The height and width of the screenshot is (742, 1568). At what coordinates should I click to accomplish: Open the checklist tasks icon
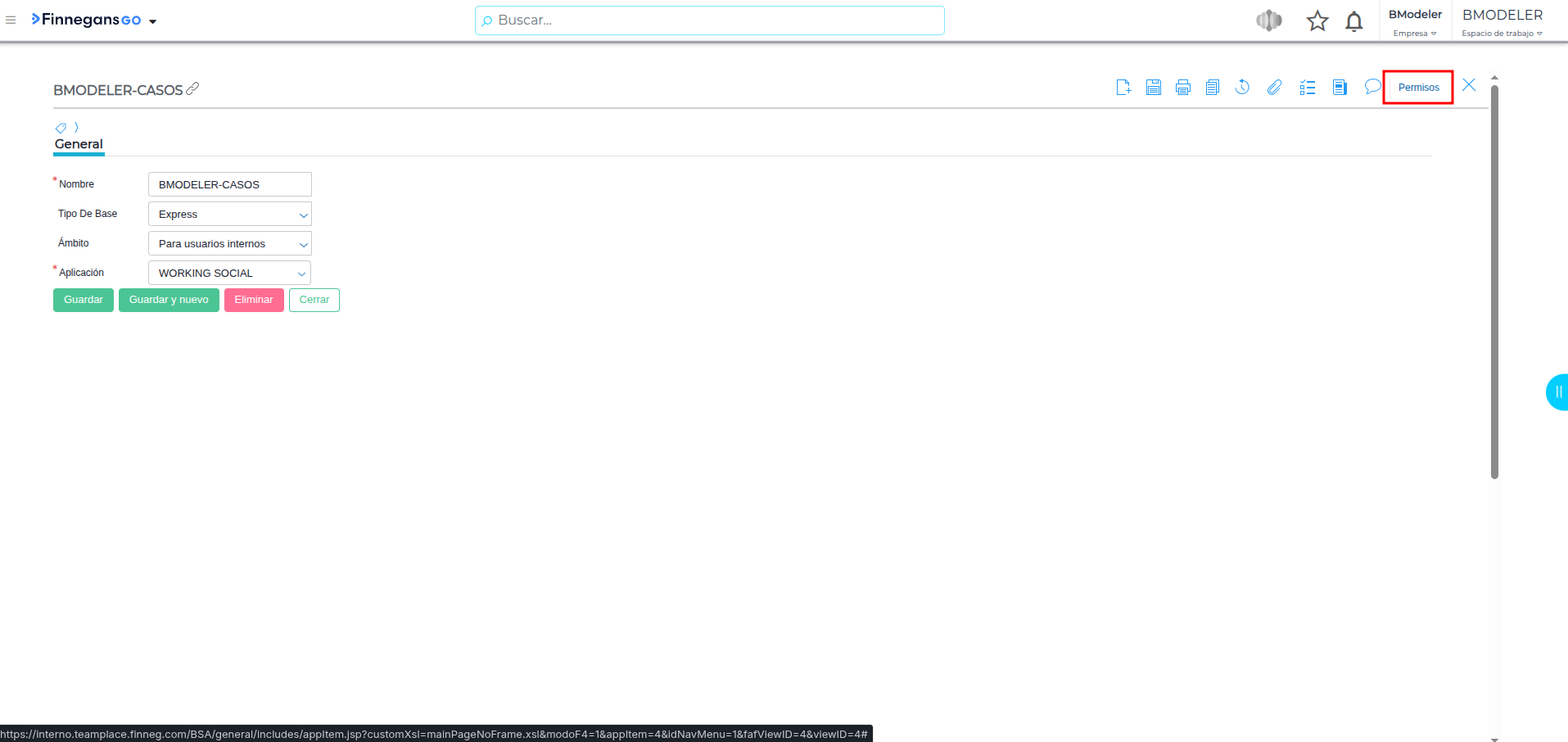(x=1308, y=87)
